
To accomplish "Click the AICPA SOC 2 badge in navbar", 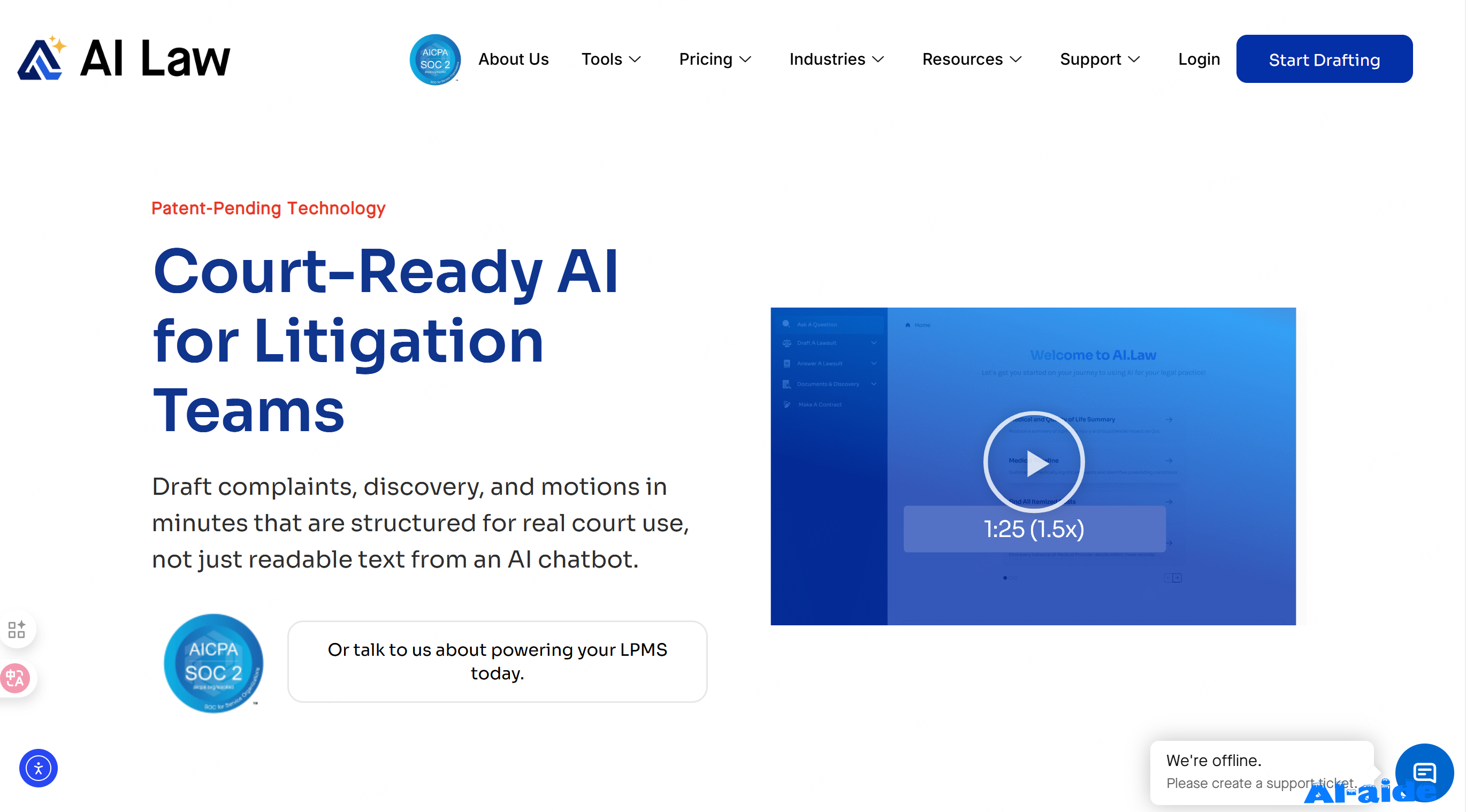I will (435, 59).
